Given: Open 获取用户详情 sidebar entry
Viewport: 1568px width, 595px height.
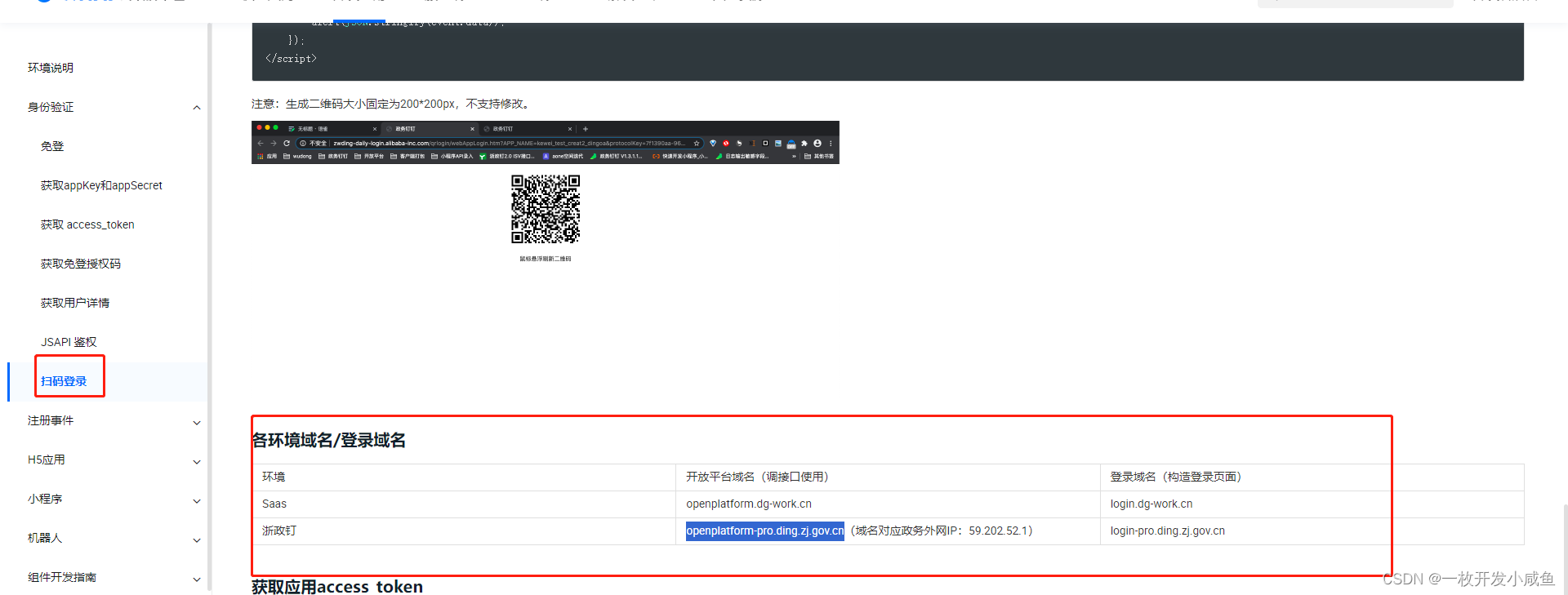Looking at the screenshot, I should click(75, 303).
